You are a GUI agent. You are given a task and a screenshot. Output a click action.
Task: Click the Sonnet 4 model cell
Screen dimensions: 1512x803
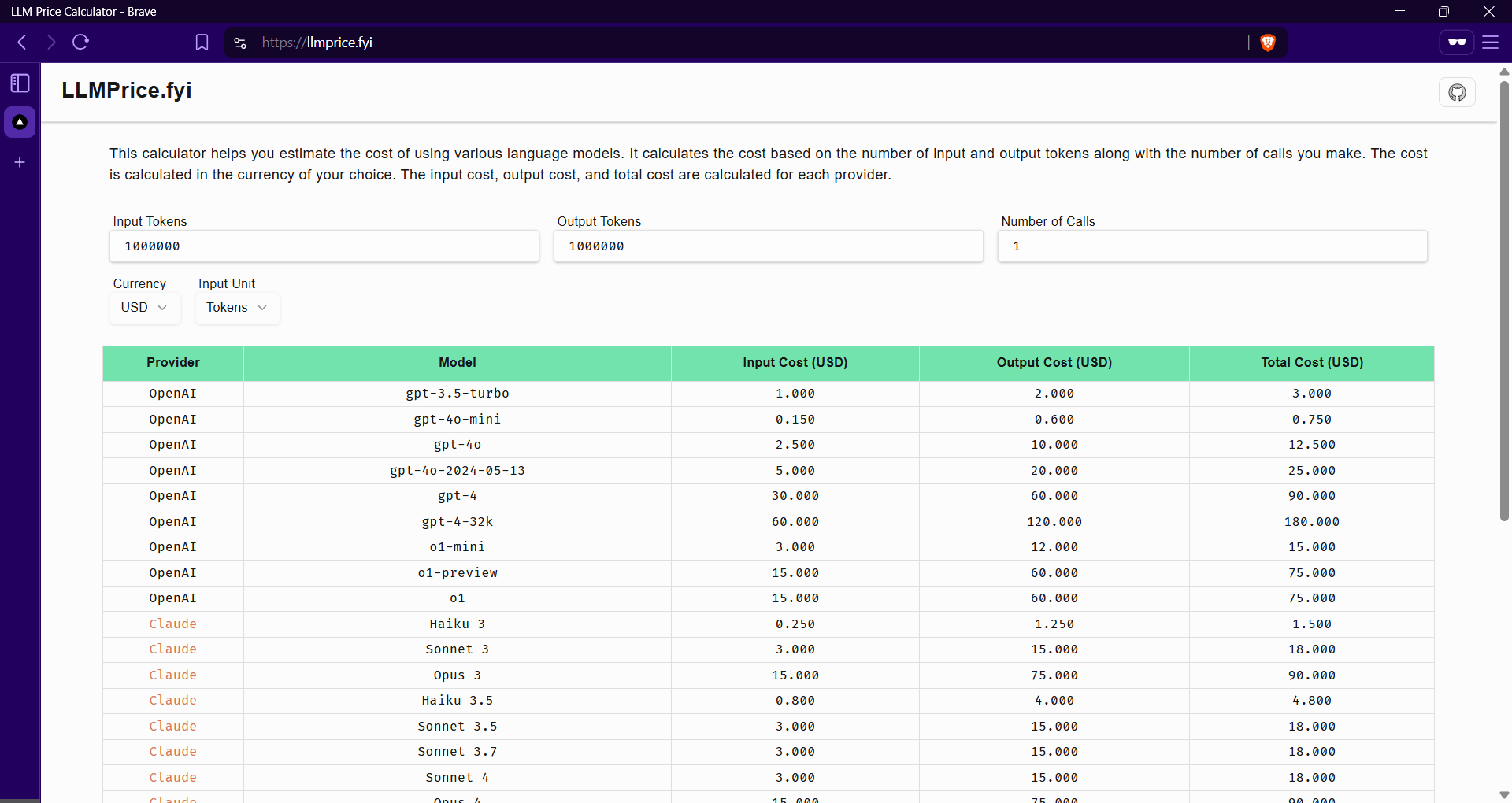458,778
